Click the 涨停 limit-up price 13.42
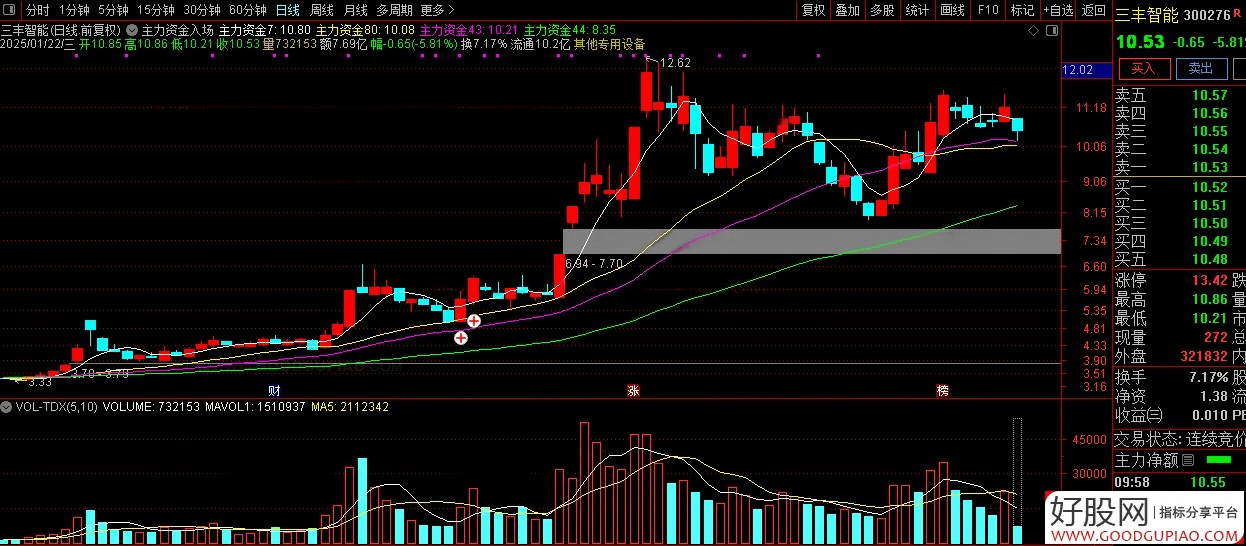Image resolution: width=1246 pixels, height=546 pixels. point(1209,280)
